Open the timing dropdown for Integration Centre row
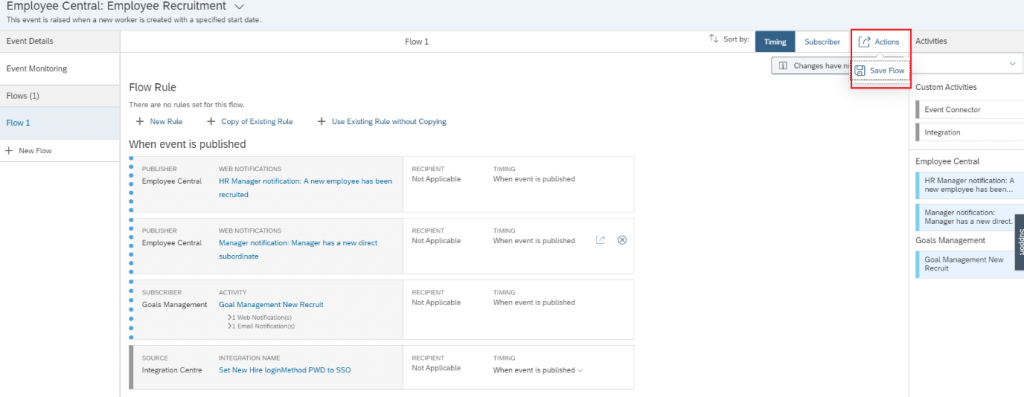The width and height of the screenshot is (1024, 397). 580,371
